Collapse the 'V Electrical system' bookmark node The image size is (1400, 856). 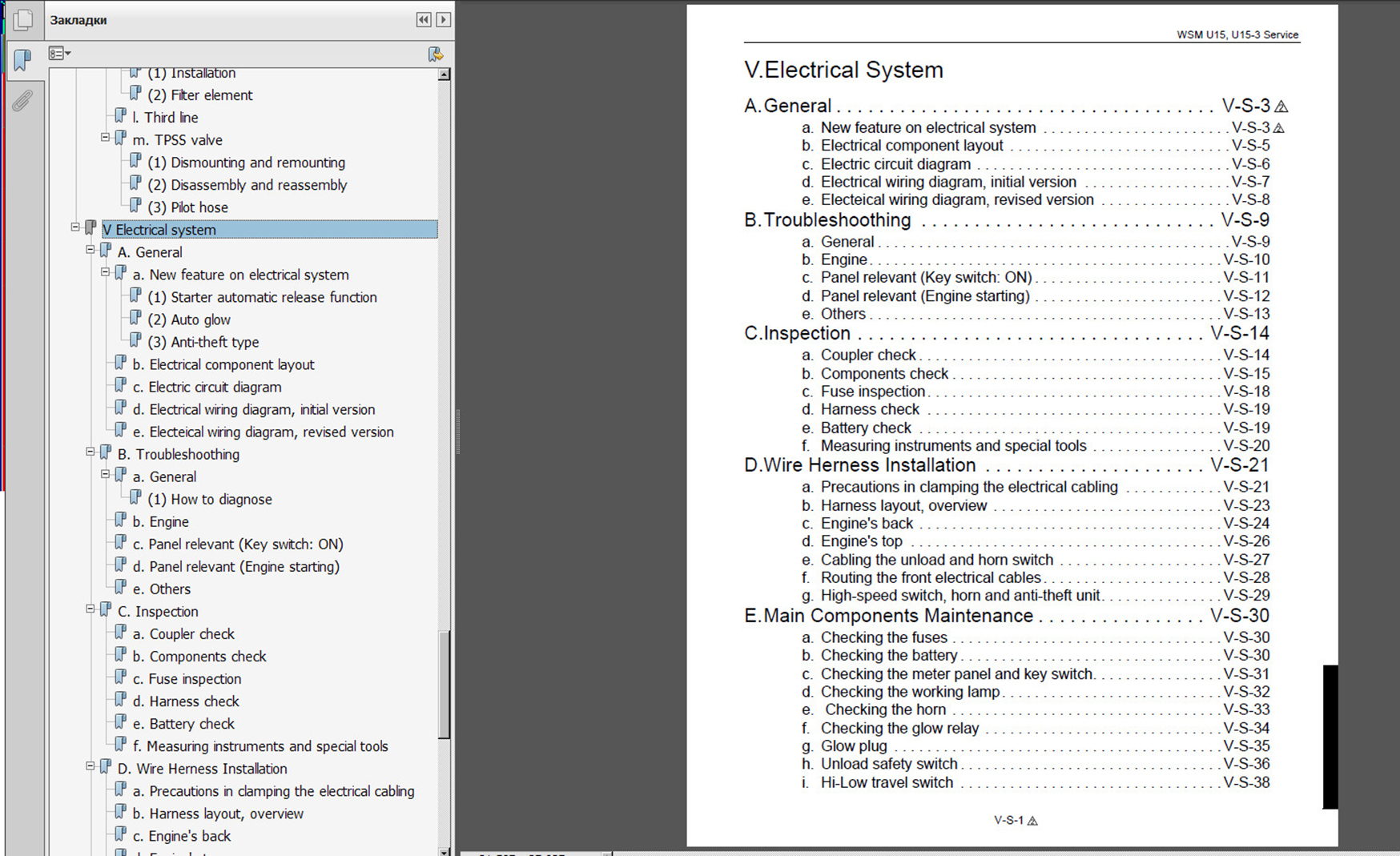75,227
